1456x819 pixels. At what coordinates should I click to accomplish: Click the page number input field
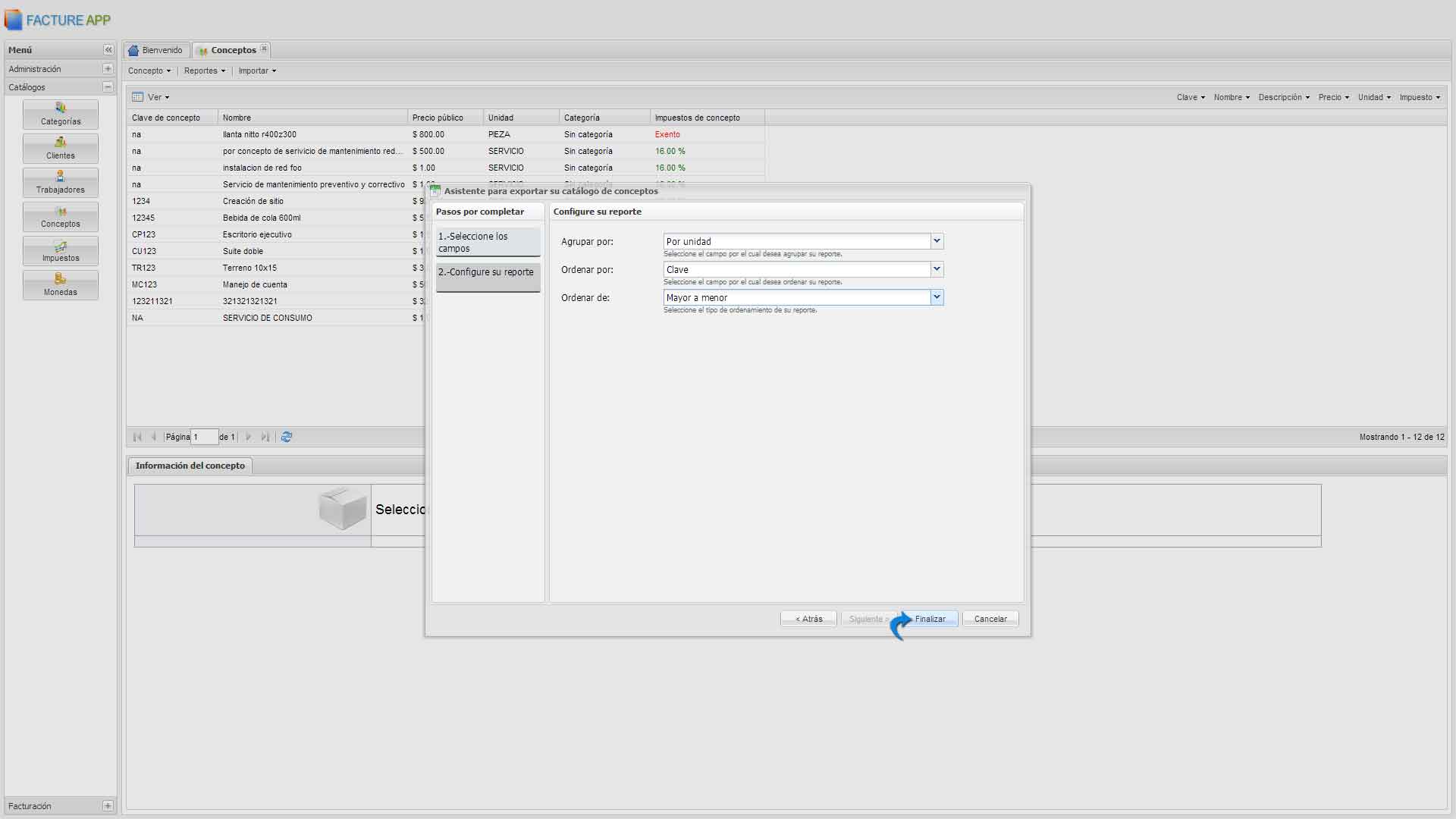(205, 437)
